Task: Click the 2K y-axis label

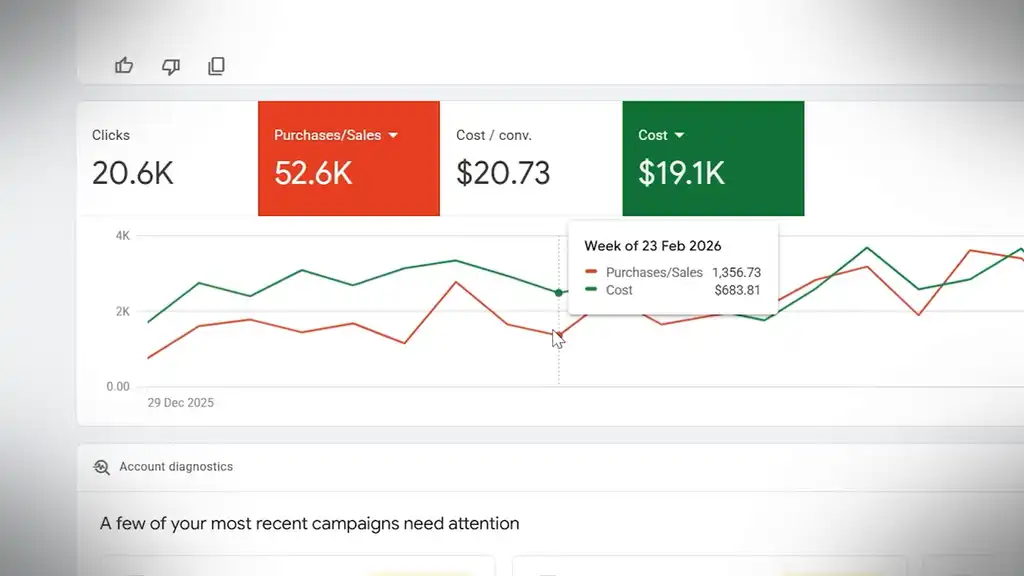Action: click(123, 312)
